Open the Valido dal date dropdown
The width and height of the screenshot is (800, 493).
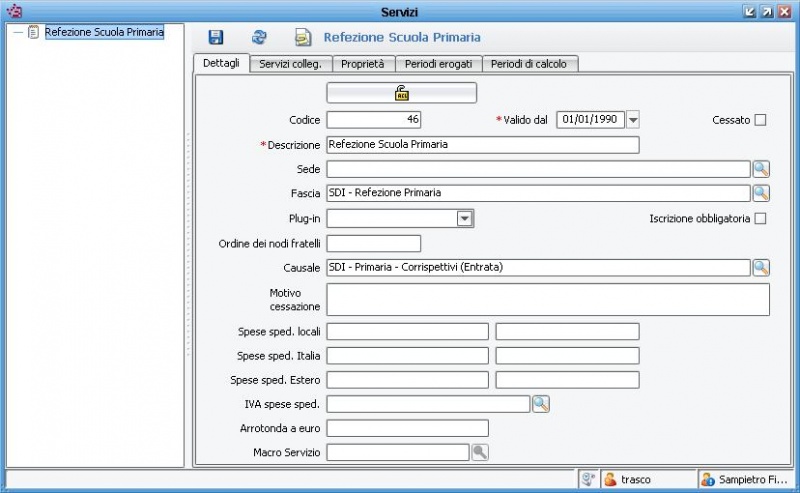click(x=632, y=120)
